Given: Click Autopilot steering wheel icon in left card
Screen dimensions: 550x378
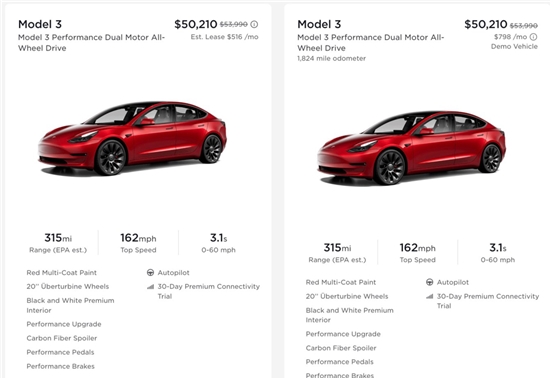Looking at the screenshot, I should point(150,272).
